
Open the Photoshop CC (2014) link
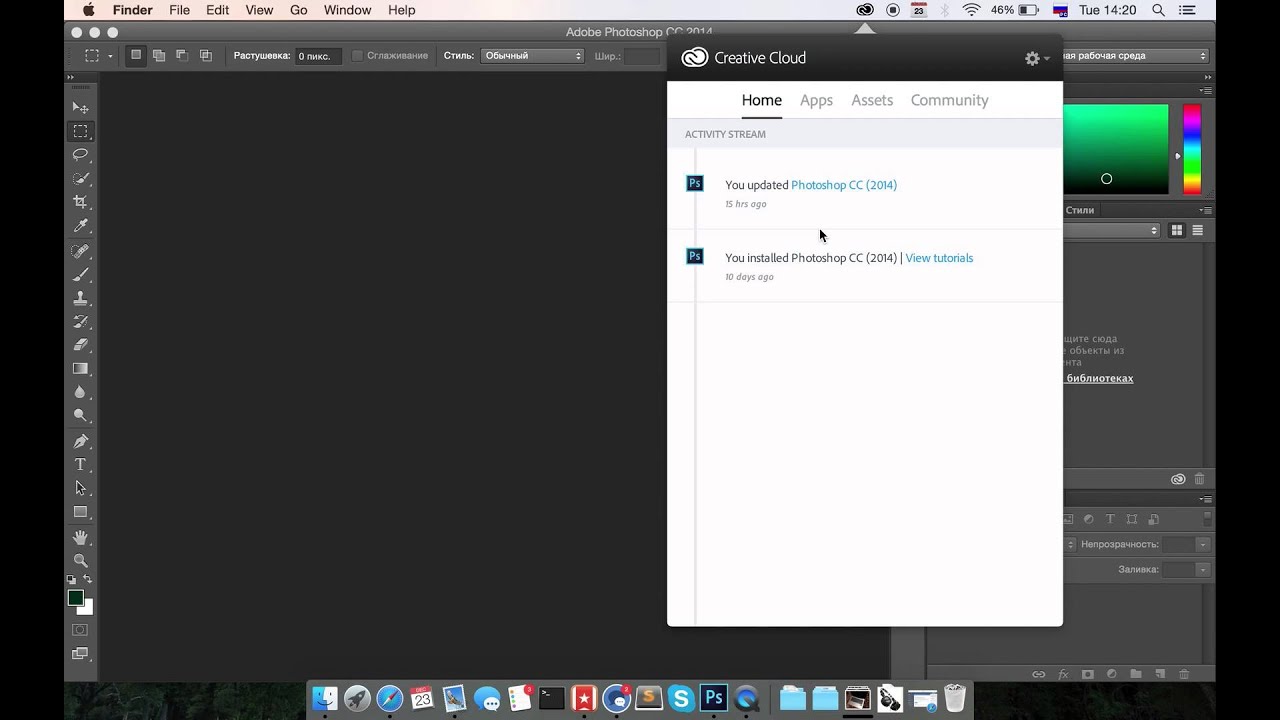844,185
